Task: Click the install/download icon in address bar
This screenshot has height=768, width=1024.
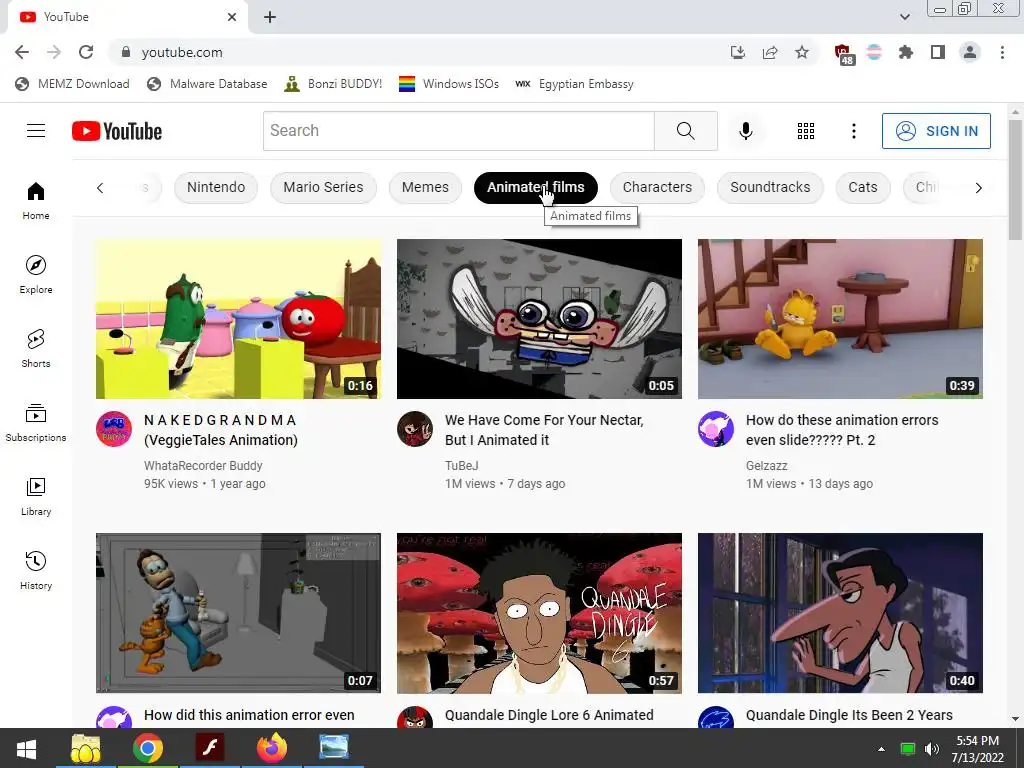Action: pyautogui.click(x=738, y=52)
